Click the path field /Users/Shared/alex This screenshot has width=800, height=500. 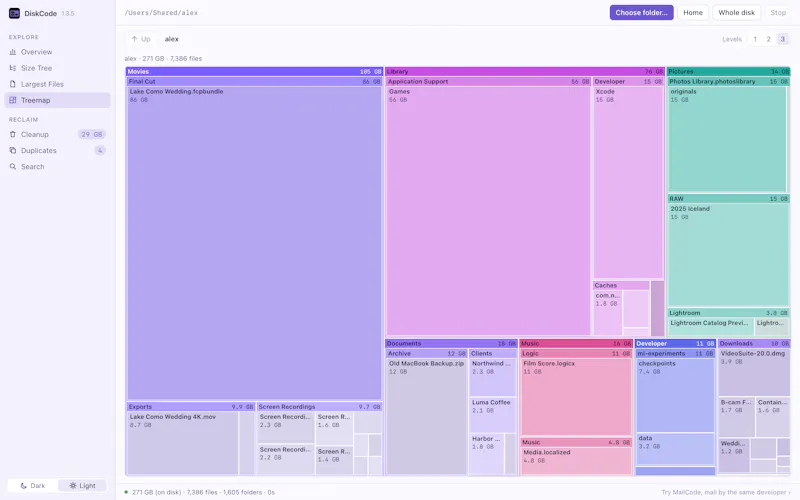161,13
